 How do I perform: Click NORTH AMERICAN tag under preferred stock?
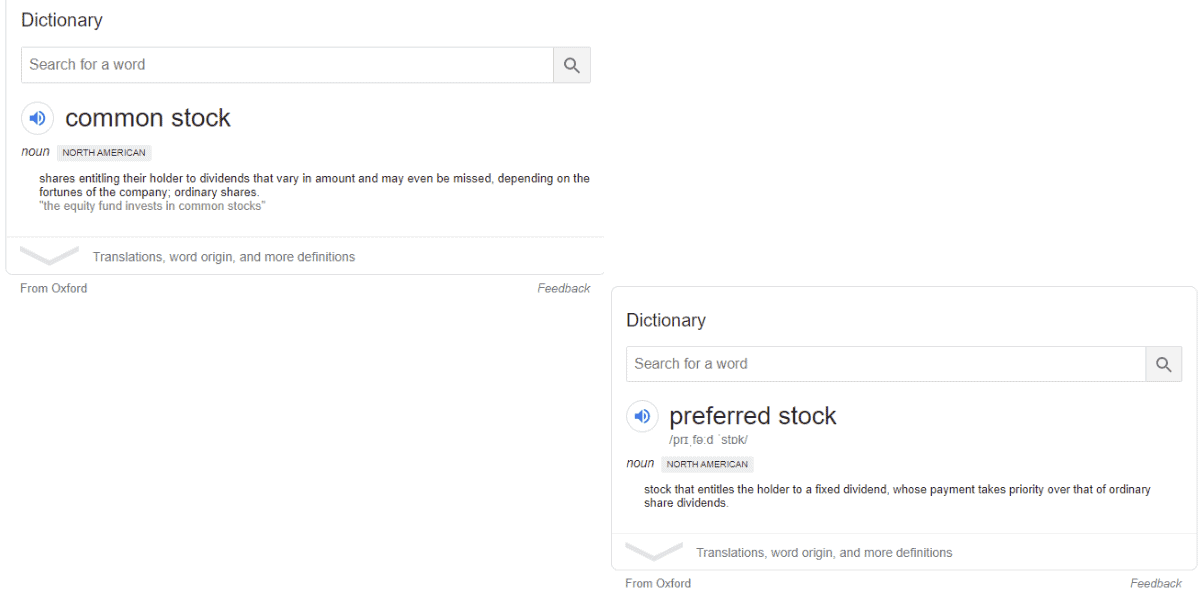click(x=707, y=464)
